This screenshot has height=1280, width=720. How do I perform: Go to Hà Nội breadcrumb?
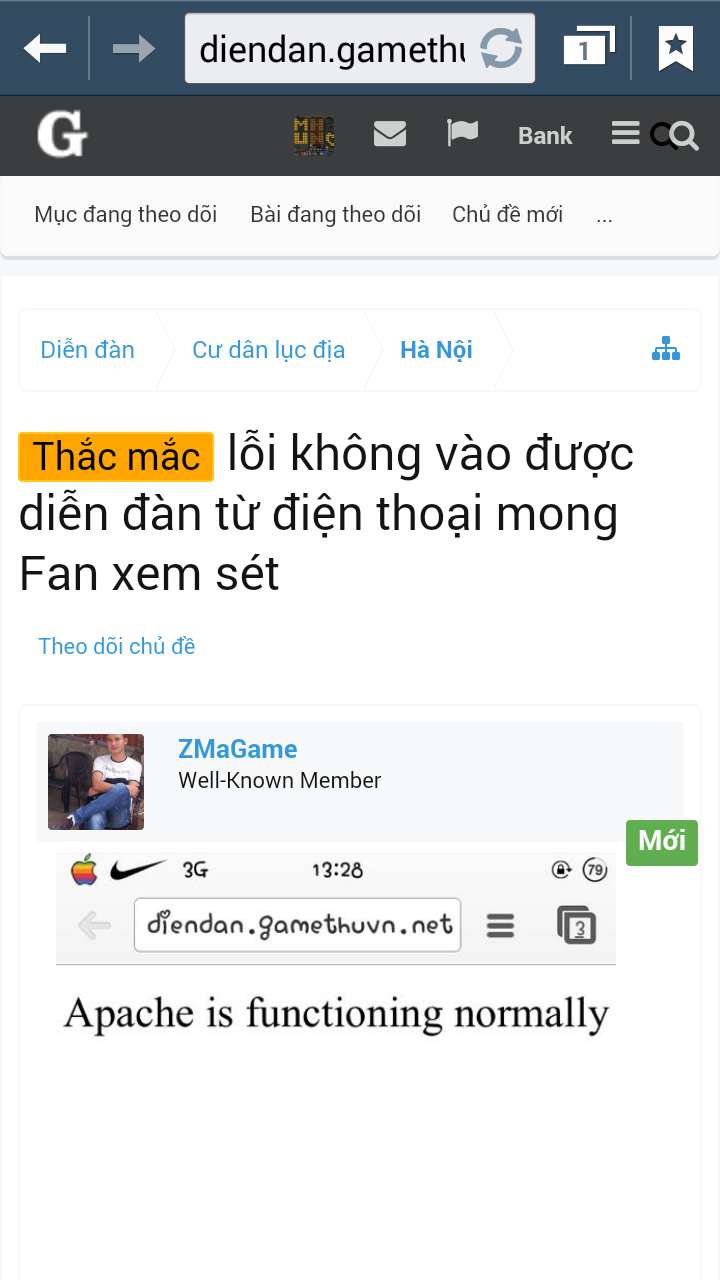436,350
